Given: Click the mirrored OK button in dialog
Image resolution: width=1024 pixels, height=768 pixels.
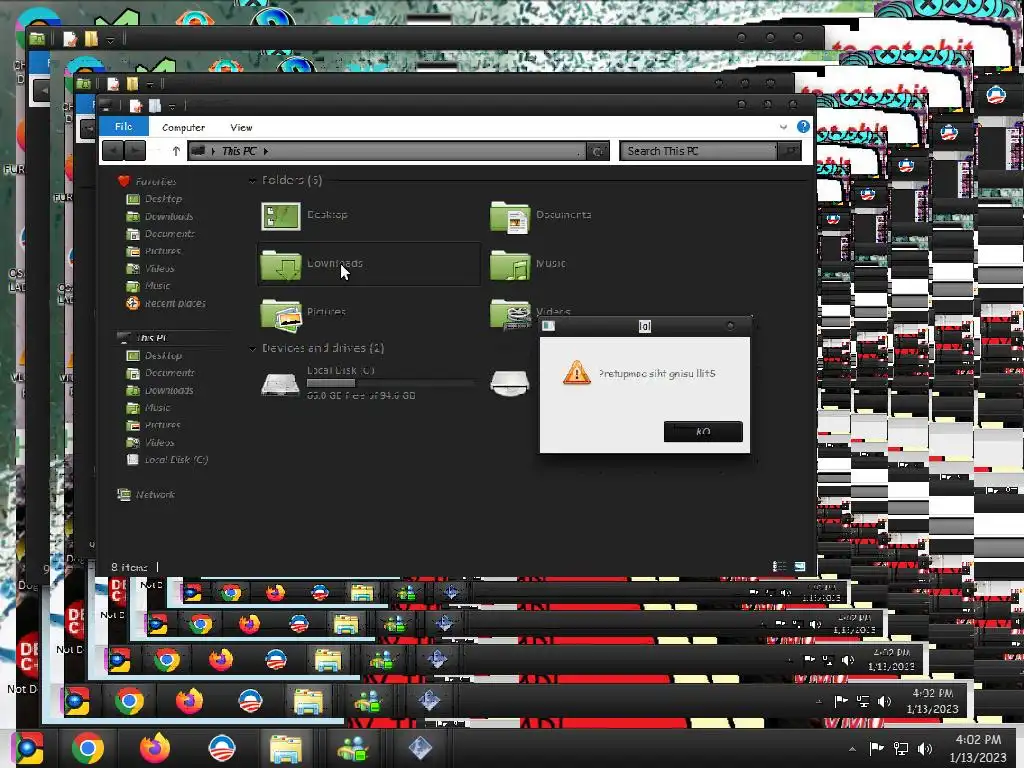Looking at the screenshot, I should pyautogui.click(x=703, y=432).
